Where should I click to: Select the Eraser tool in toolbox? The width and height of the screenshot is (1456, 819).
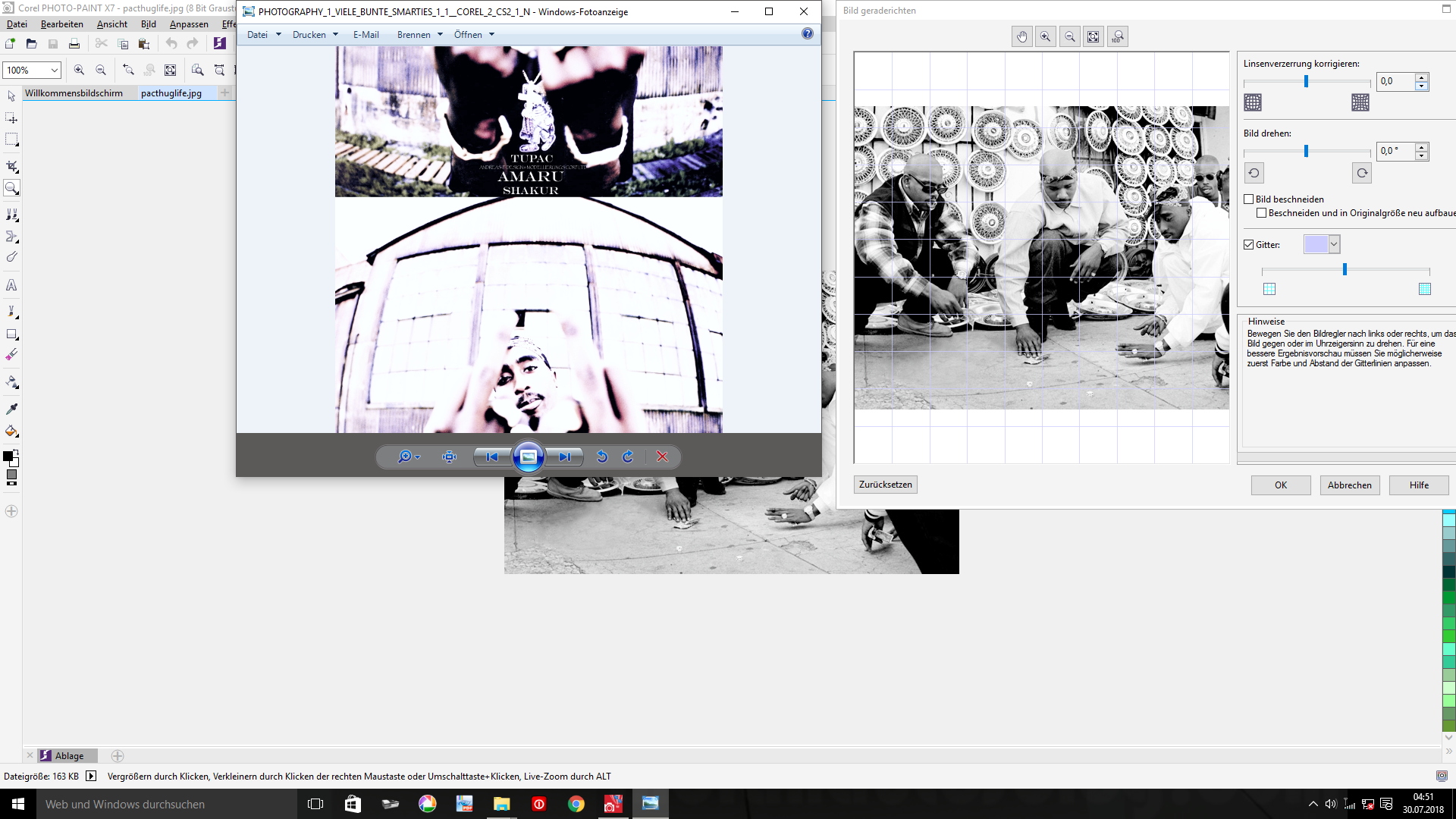pos(11,354)
